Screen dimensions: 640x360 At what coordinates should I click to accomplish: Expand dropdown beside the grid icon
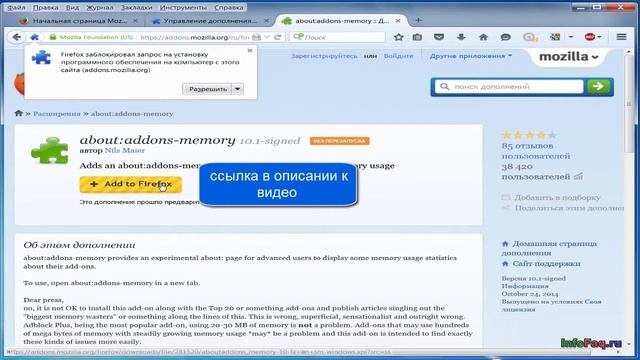click(571, 37)
